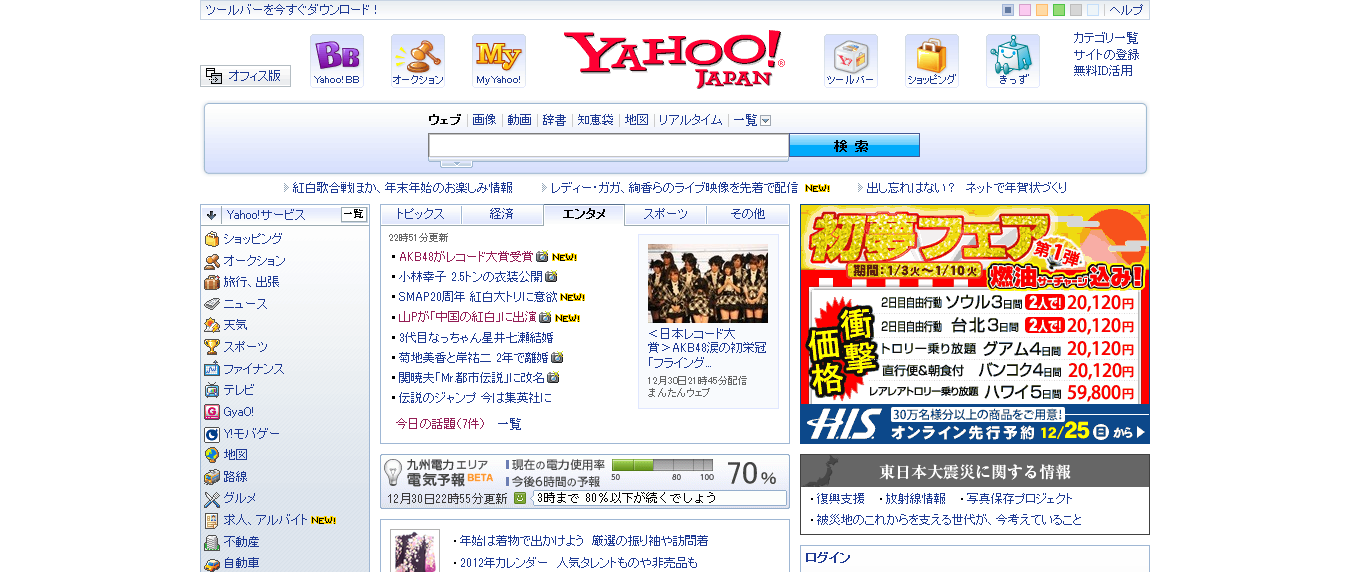Click the 地図 globe icon
Image resolution: width=1349 pixels, height=572 pixels.
(212, 455)
